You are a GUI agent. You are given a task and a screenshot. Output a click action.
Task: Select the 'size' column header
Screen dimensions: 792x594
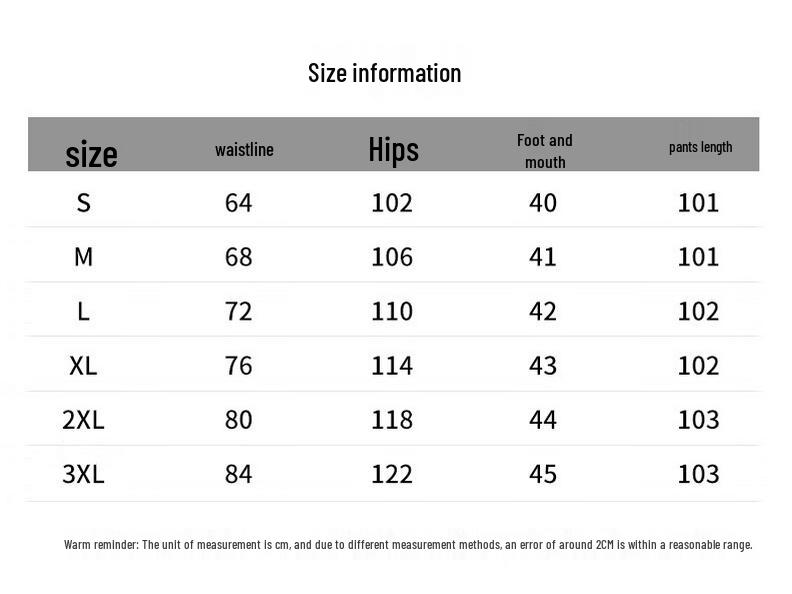coord(91,154)
